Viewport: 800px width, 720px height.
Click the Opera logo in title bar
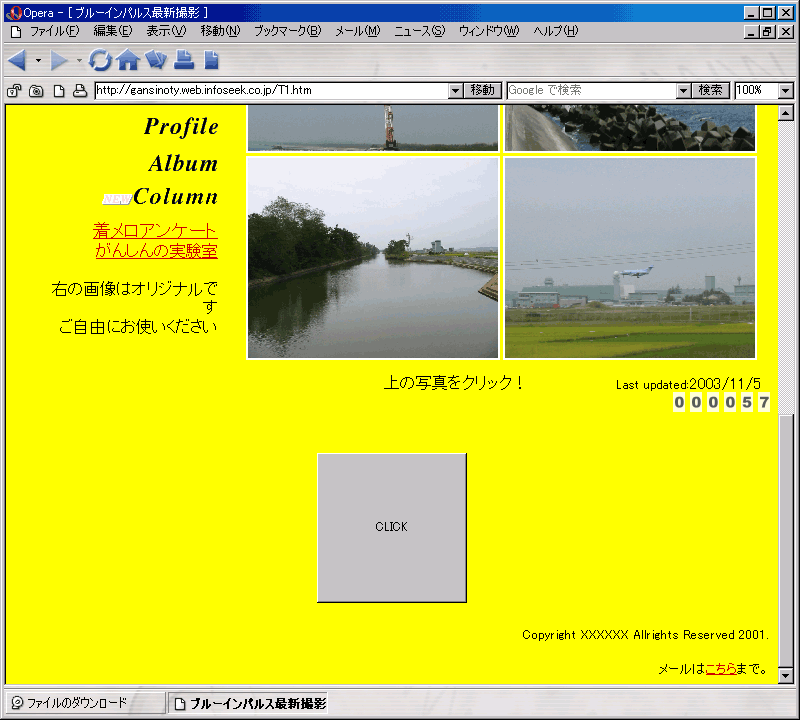click(14, 13)
